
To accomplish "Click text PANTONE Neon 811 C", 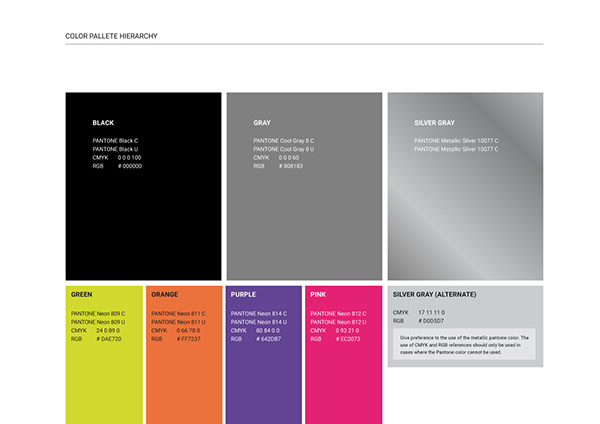I will coord(178,313).
